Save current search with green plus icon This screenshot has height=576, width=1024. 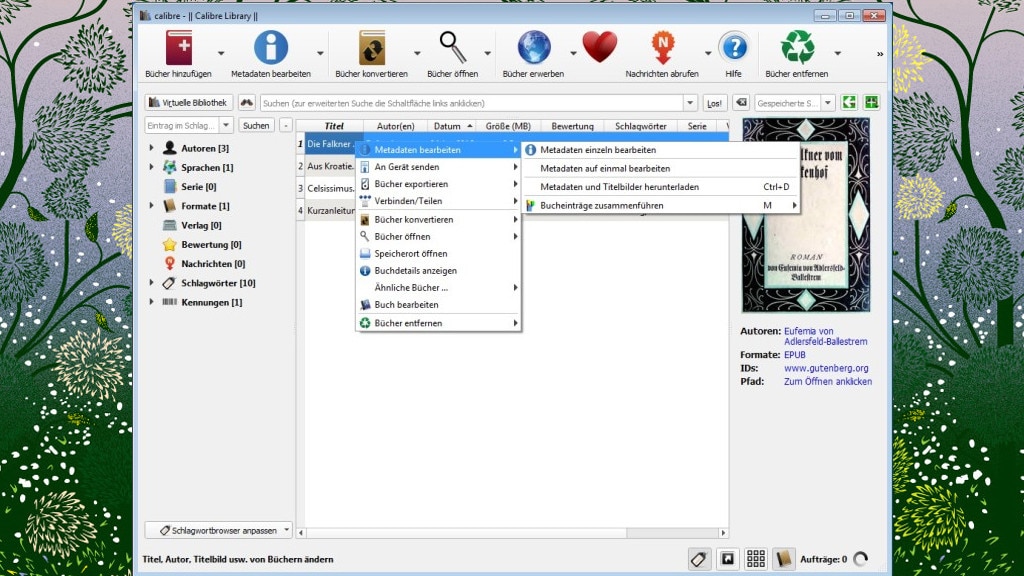871,102
